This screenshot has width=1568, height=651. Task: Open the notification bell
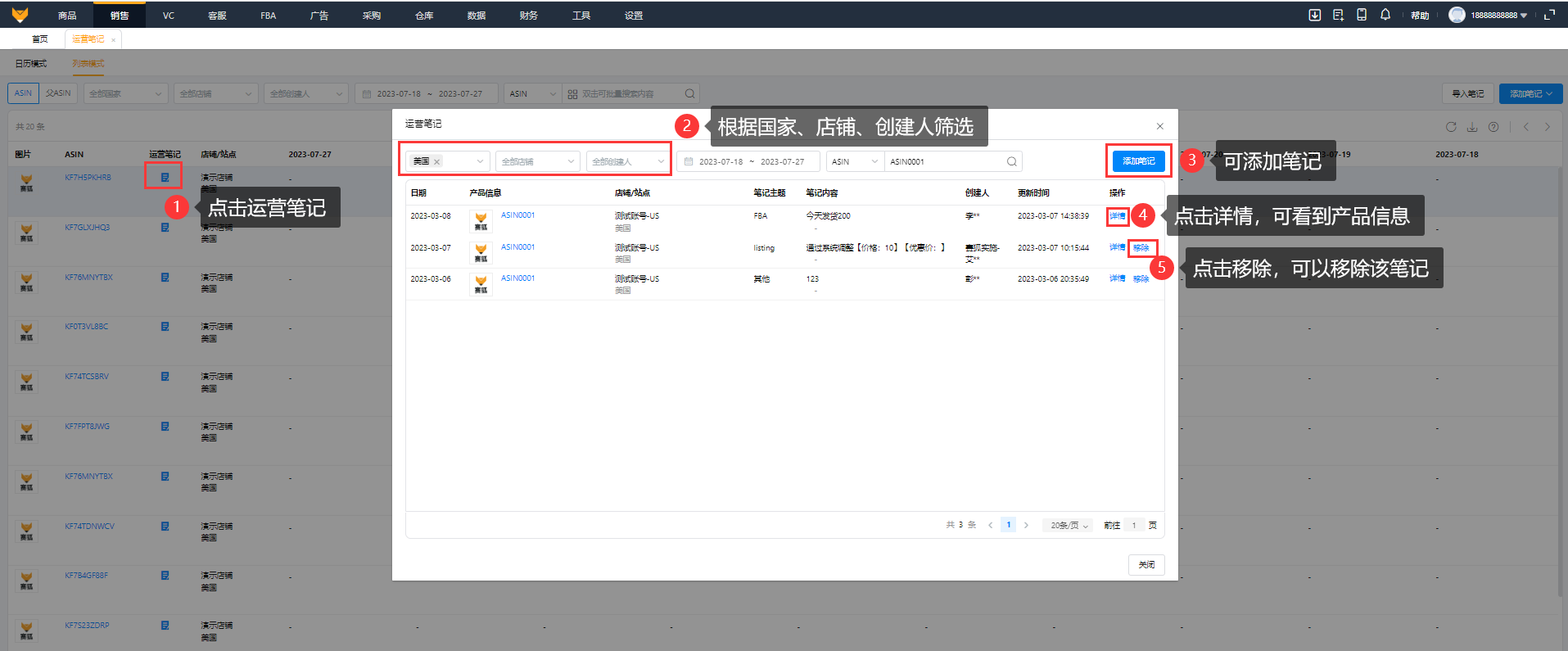click(x=1385, y=15)
